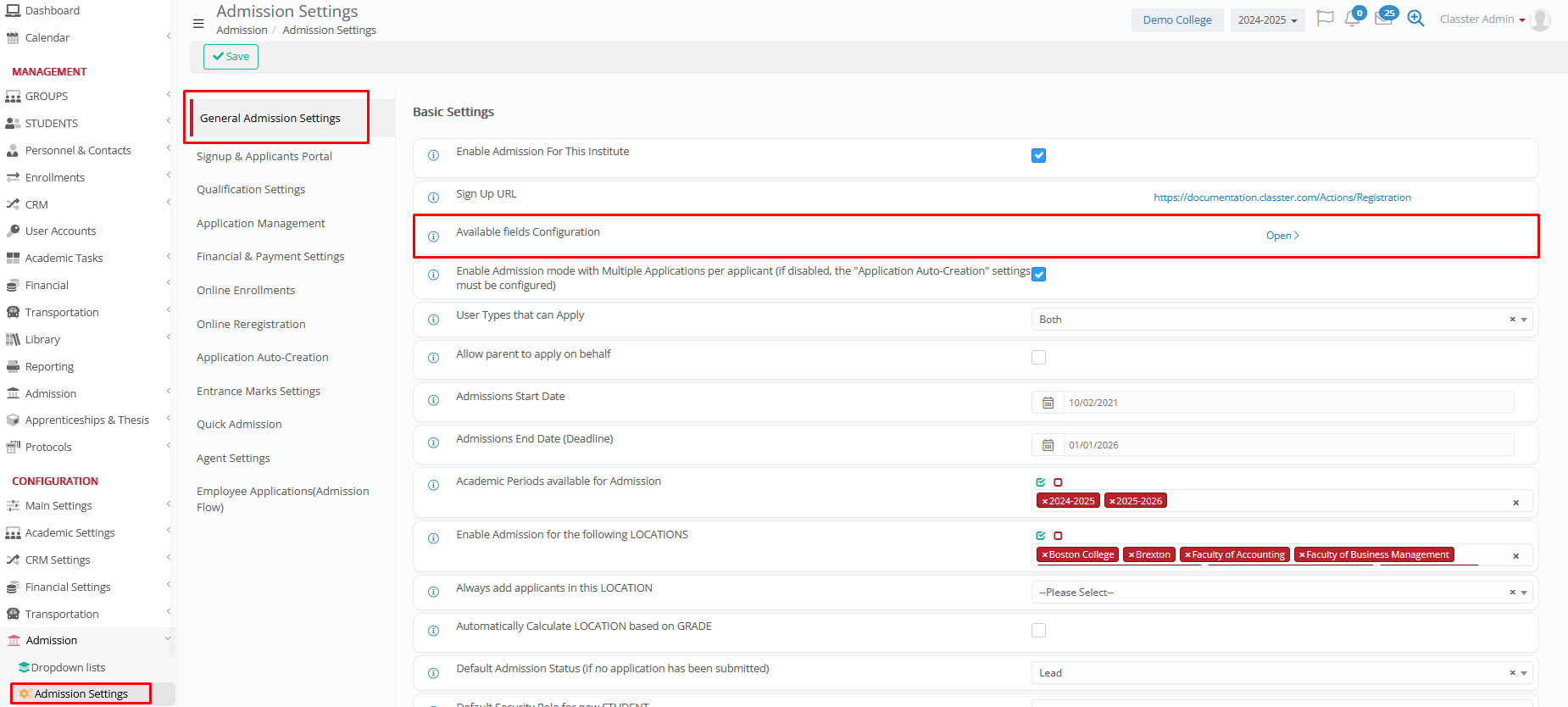Open Available fields Configuration link
The image size is (1568, 707).
(1282, 236)
